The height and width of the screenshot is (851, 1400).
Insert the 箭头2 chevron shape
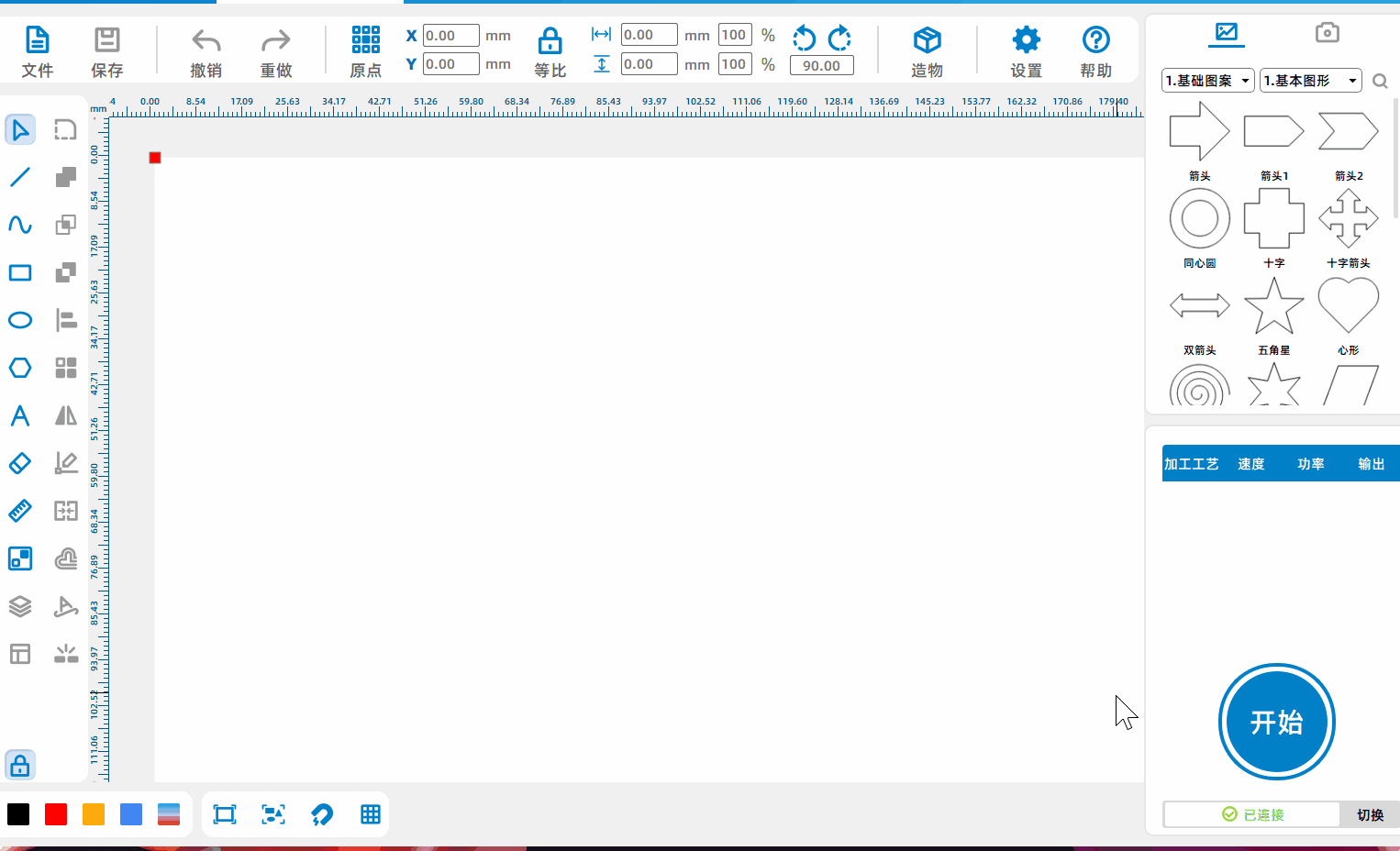[x=1348, y=132]
